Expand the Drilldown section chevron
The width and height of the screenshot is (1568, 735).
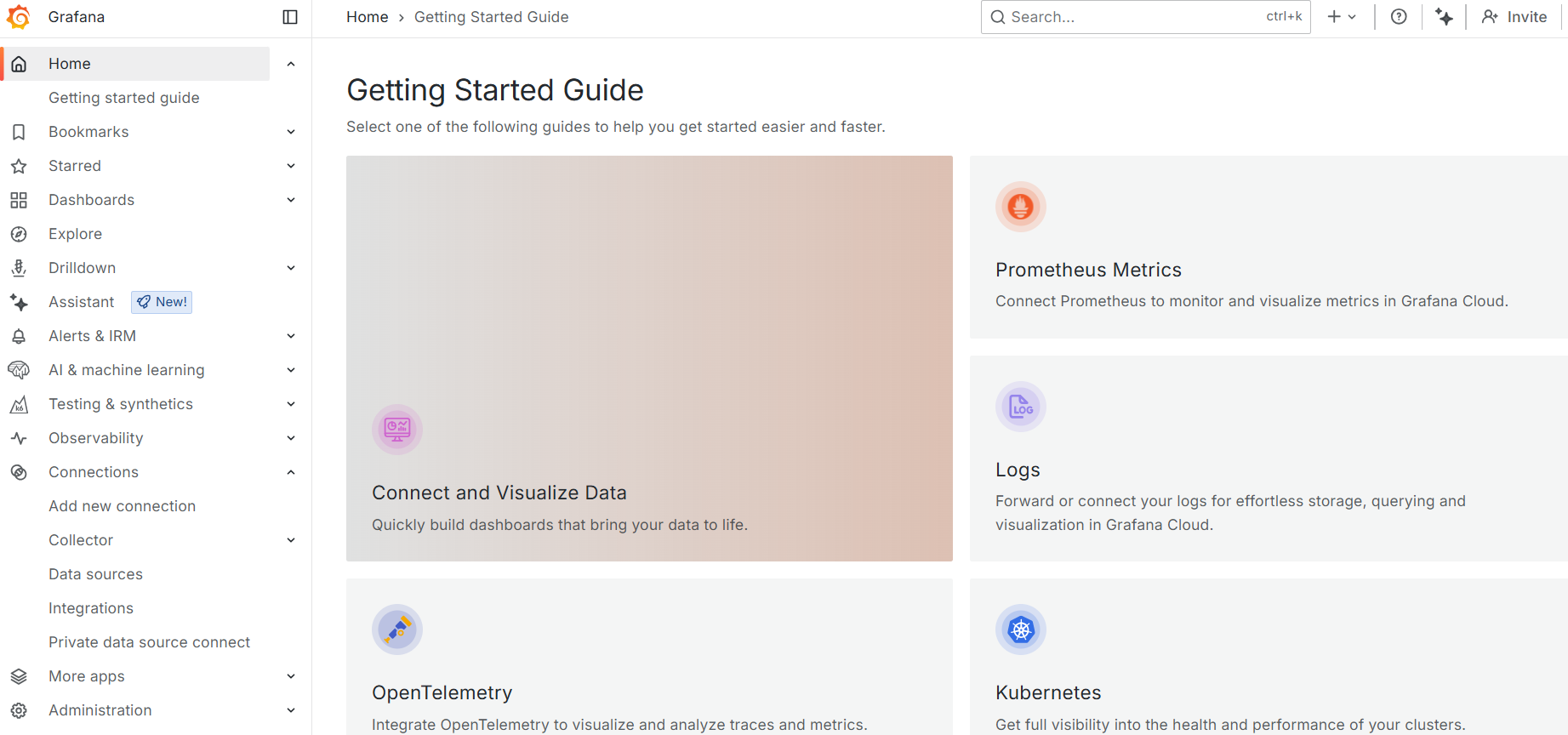coord(291,268)
